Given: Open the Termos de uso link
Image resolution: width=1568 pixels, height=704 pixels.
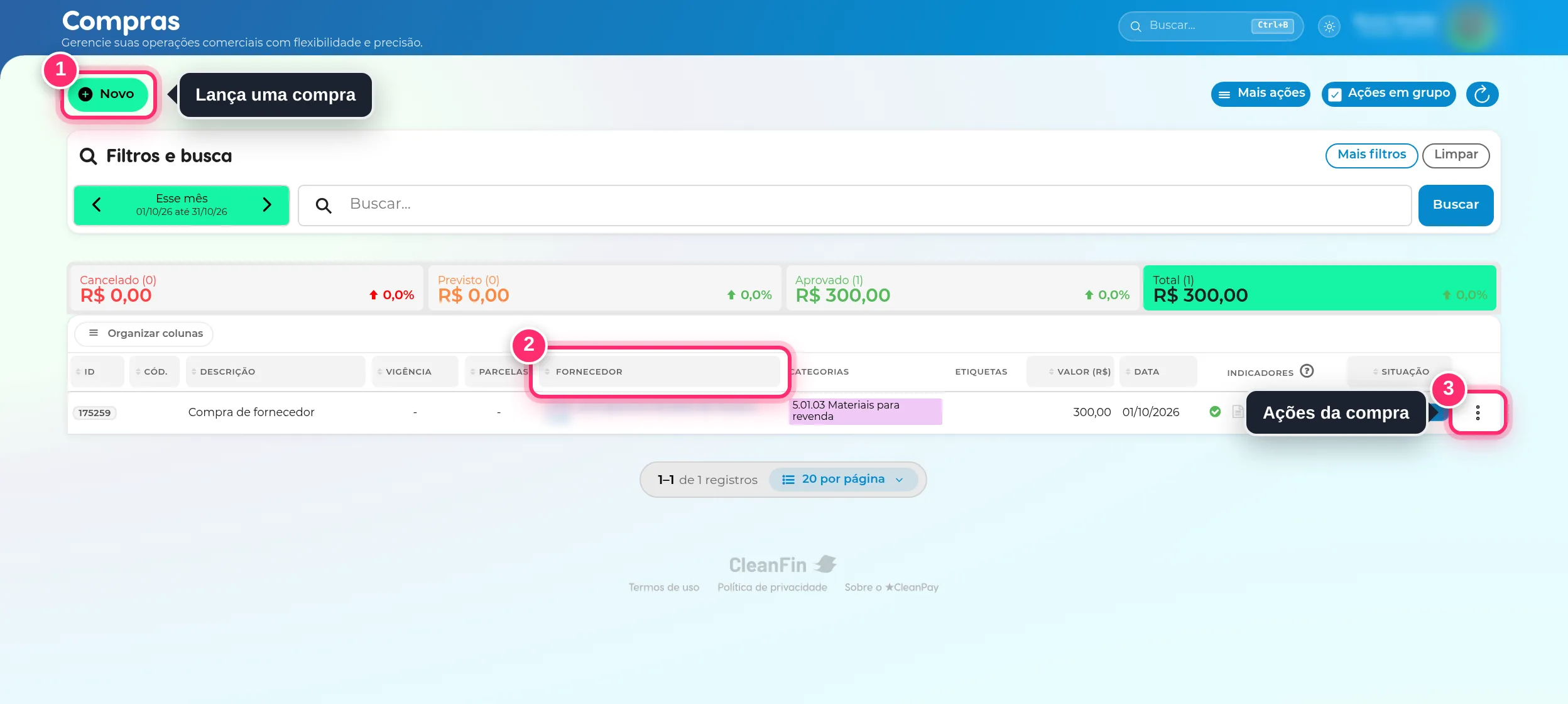Looking at the screenshot, I should (663, 587).
